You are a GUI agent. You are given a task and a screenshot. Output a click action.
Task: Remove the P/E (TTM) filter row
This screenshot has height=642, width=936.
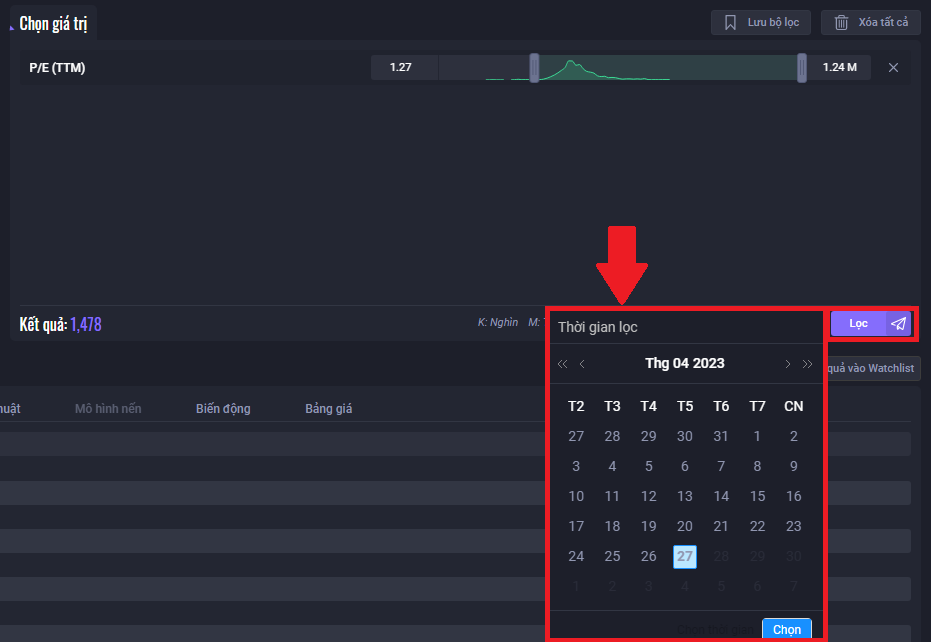pos(894,68)
